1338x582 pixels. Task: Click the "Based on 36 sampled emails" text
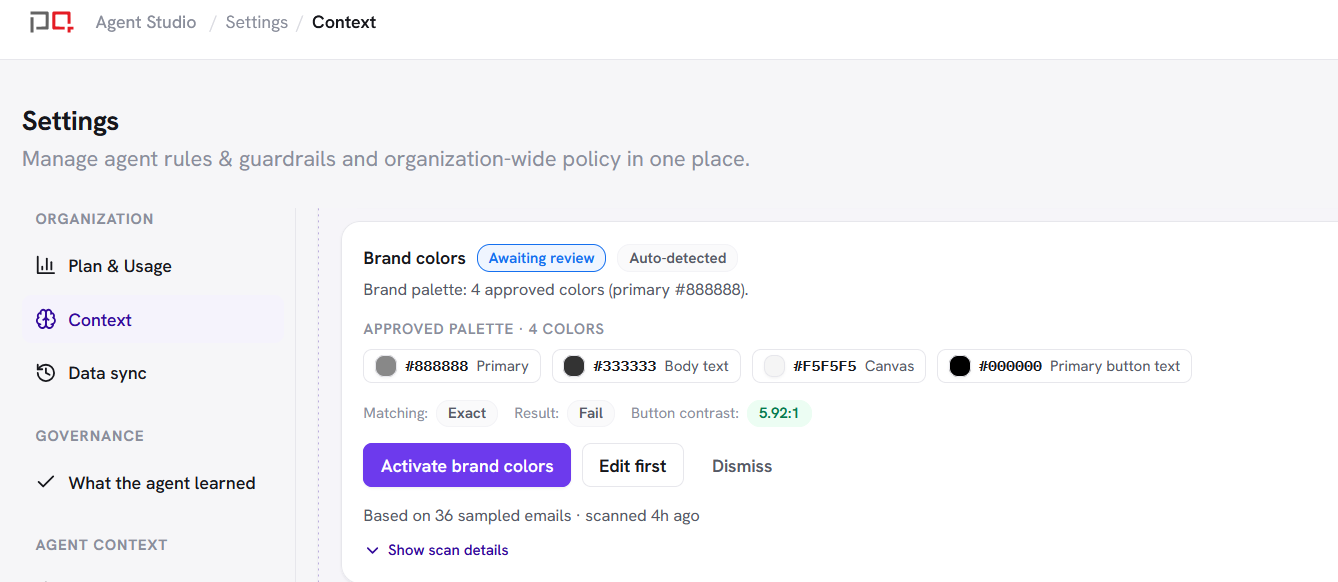coord(467,516)
